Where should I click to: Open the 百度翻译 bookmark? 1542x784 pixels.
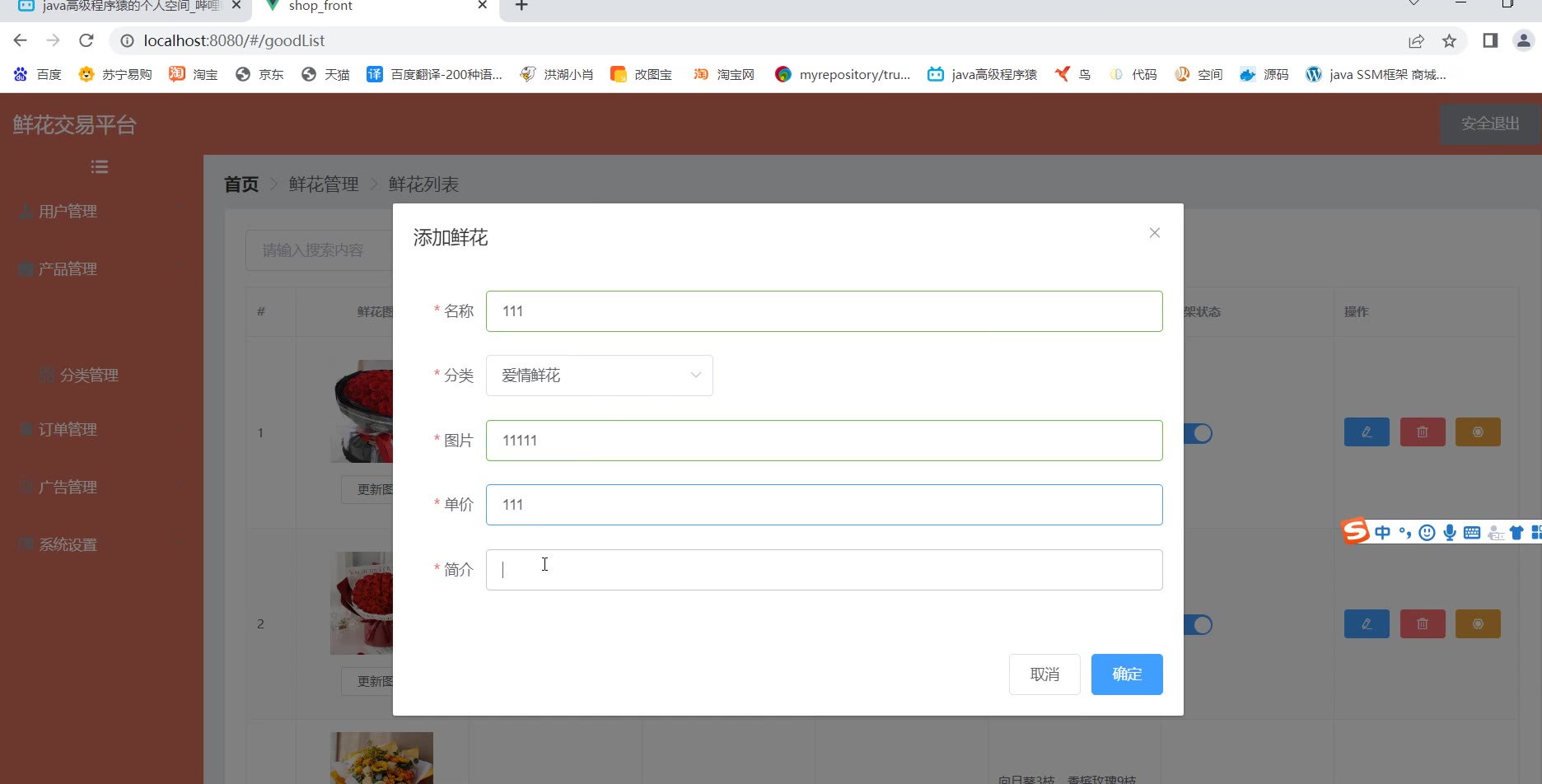[434, 74]
